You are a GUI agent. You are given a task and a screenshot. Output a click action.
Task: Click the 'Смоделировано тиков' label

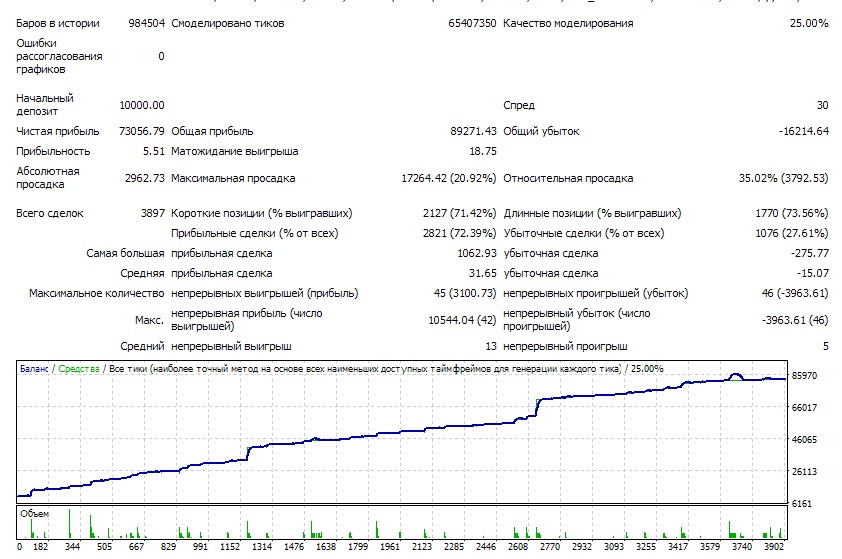228,23
